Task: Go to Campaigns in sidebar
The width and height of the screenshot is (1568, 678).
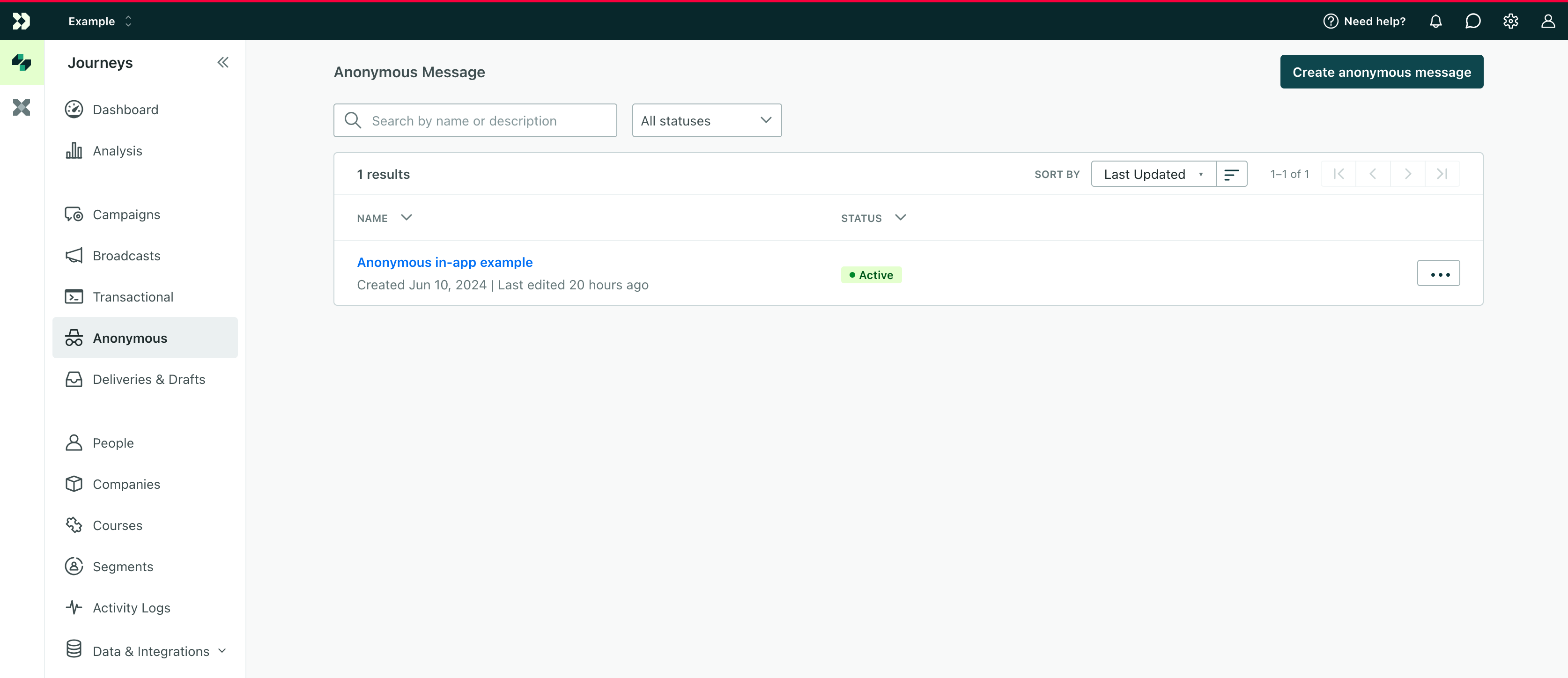Action: tap(145, 214)
